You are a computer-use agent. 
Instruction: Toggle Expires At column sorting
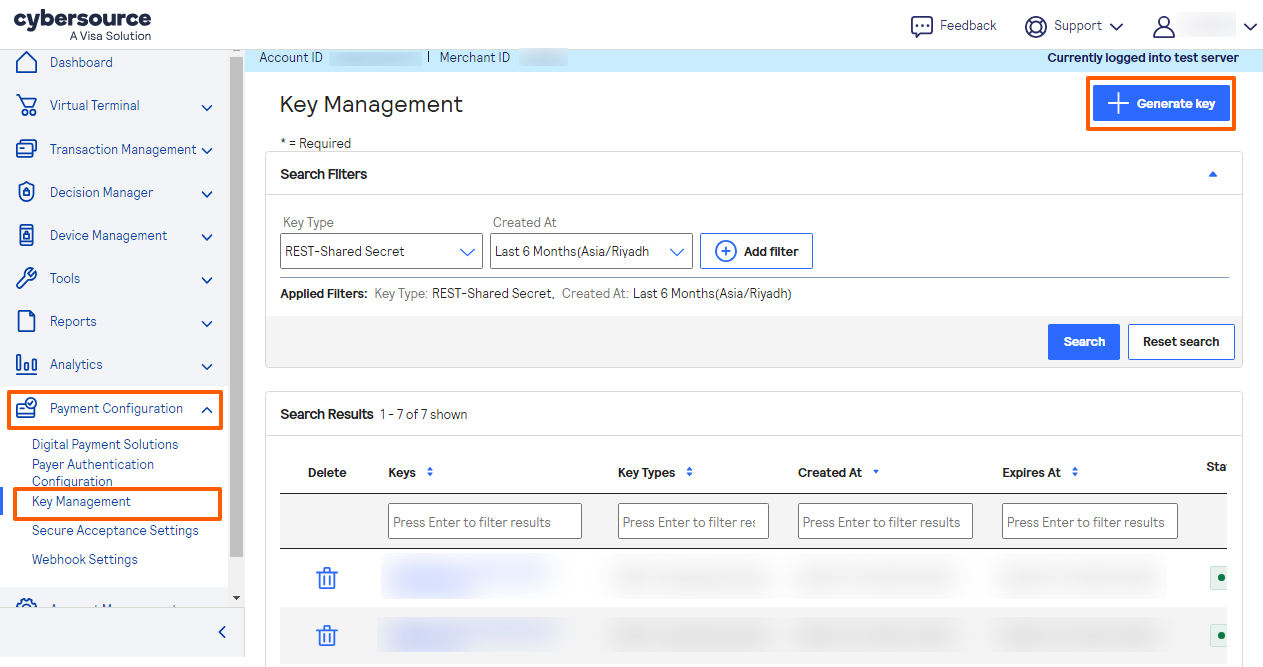pos(1074,472)
